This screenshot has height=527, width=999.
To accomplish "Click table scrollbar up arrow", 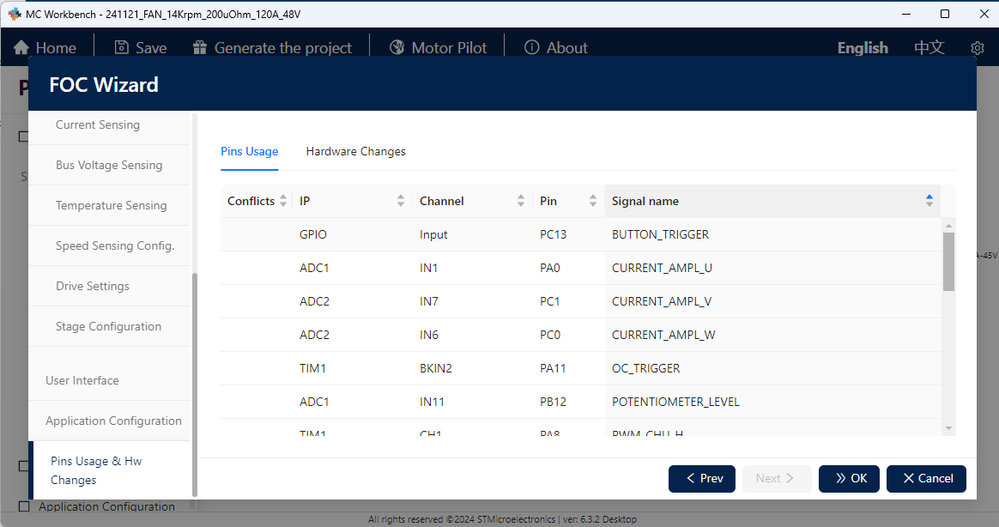I will point(949,226).
